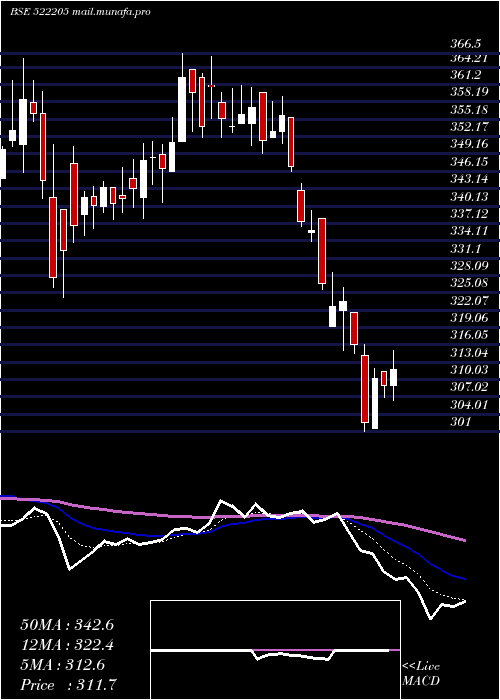Click the 361.2 price axis label
This screenshot has width=500, height=700.
pyautogui.click(x=465, y=75)
